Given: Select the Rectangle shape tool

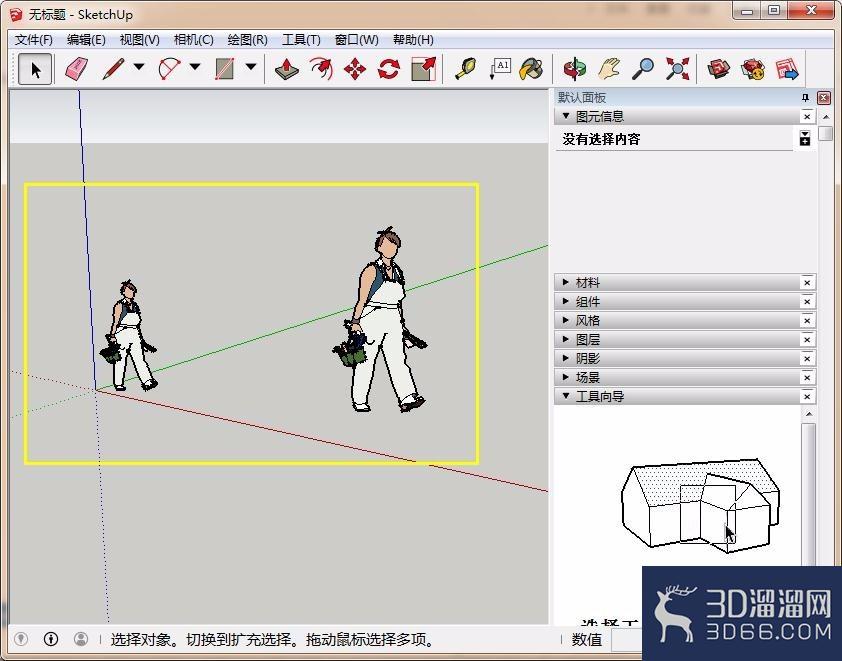Looking at the screenshot, I should 225,69.
